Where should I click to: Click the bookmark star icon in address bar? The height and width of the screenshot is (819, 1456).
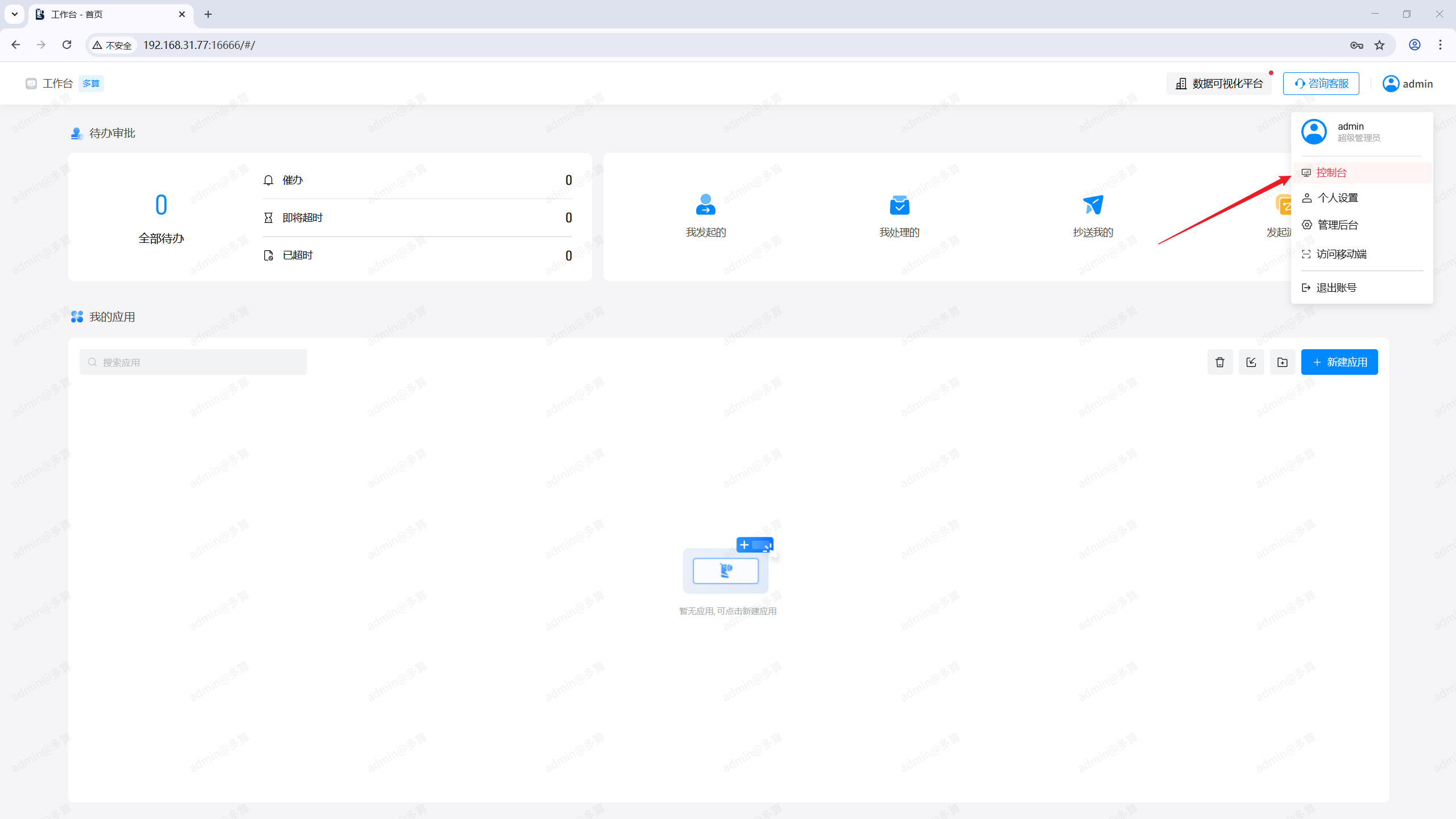pos(1380,45)
